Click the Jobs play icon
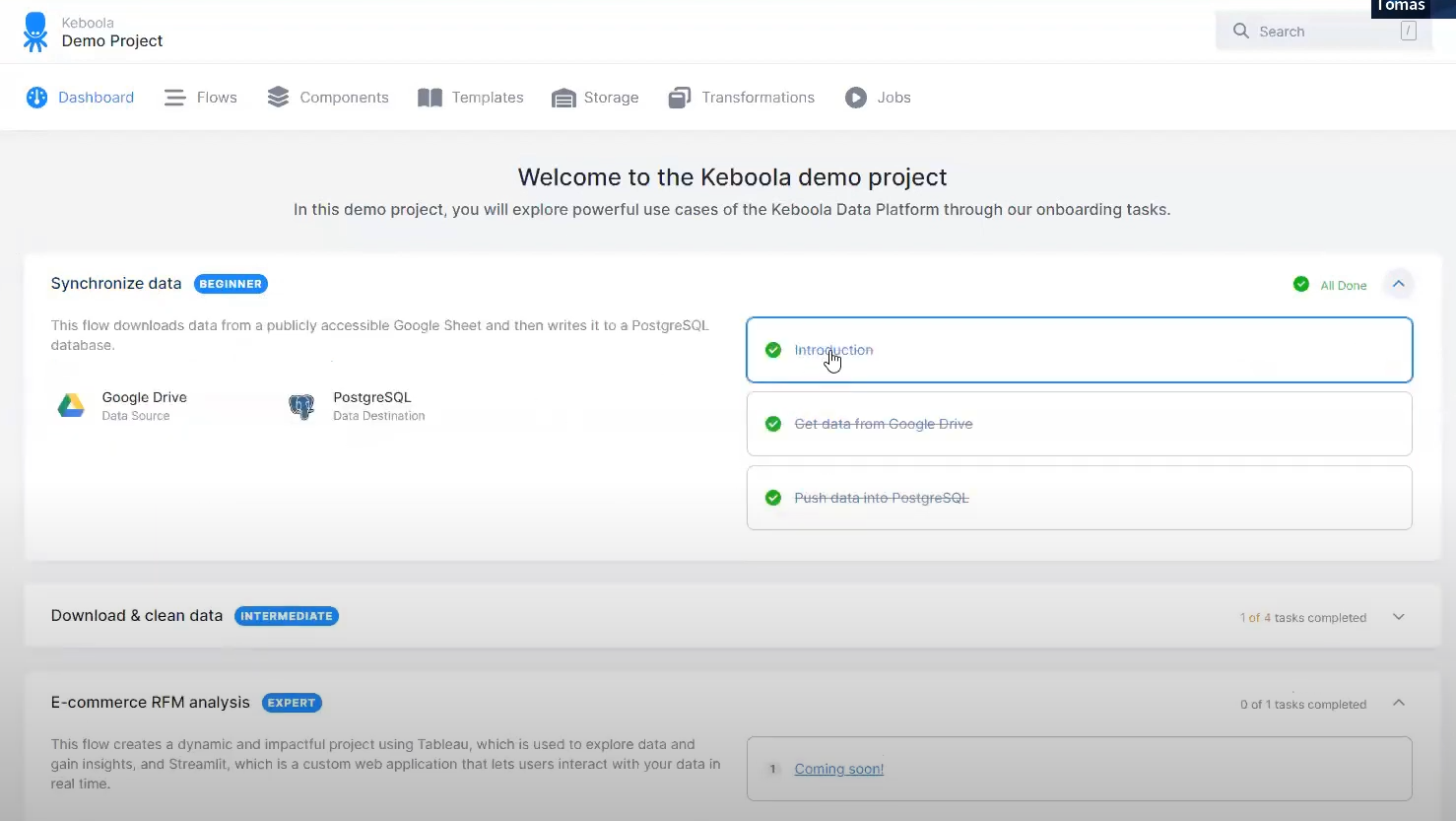 (854, 98)
